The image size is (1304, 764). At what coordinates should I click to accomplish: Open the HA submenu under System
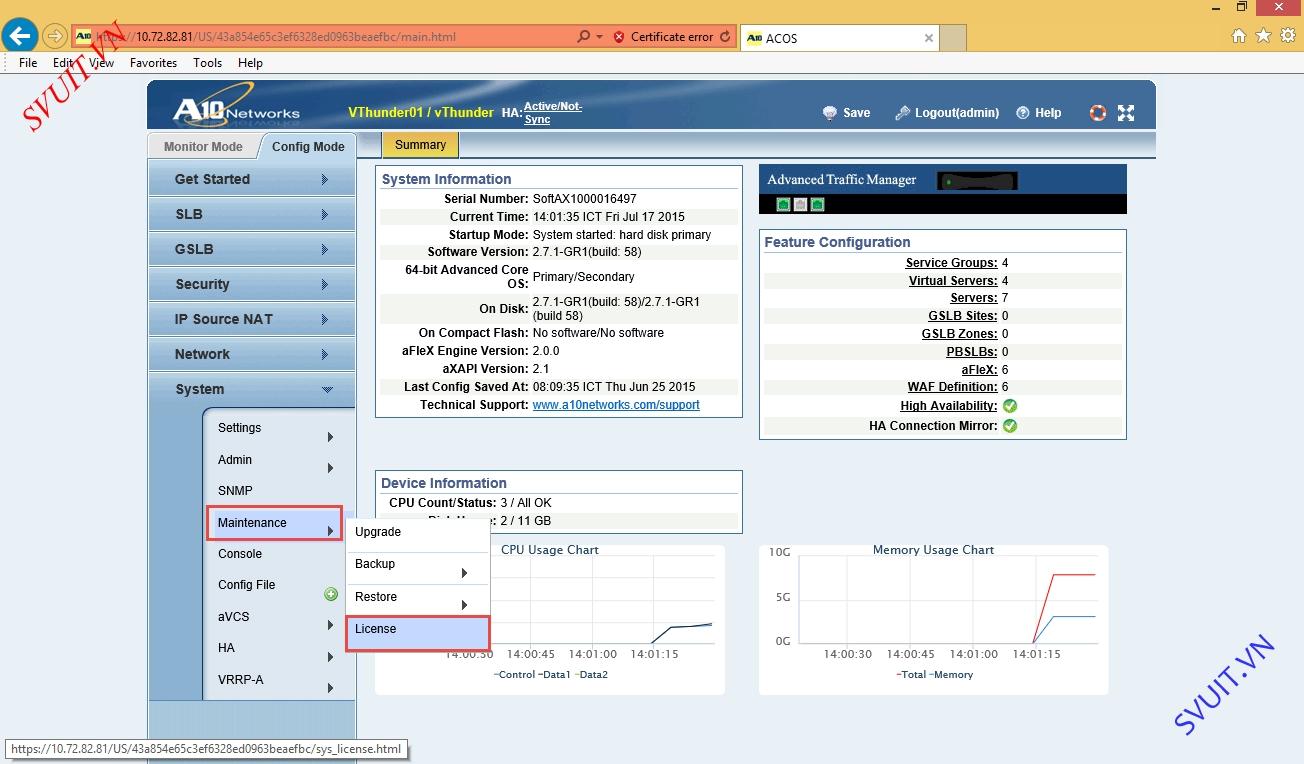pyautogui.click(x=275, y=648)
